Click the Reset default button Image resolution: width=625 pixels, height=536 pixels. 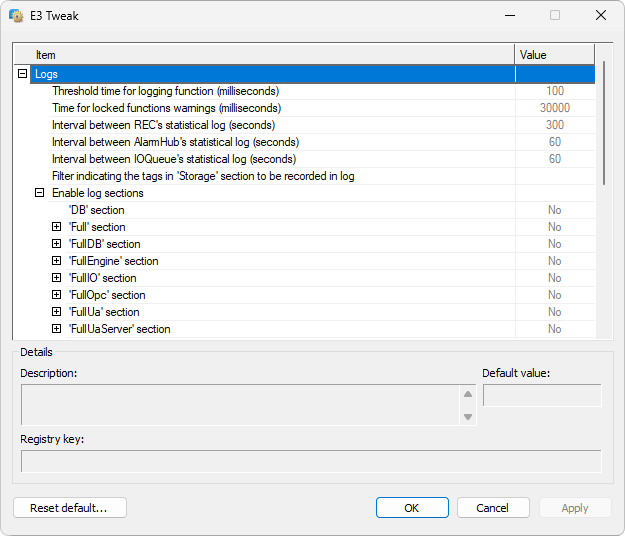click(70, 508)
